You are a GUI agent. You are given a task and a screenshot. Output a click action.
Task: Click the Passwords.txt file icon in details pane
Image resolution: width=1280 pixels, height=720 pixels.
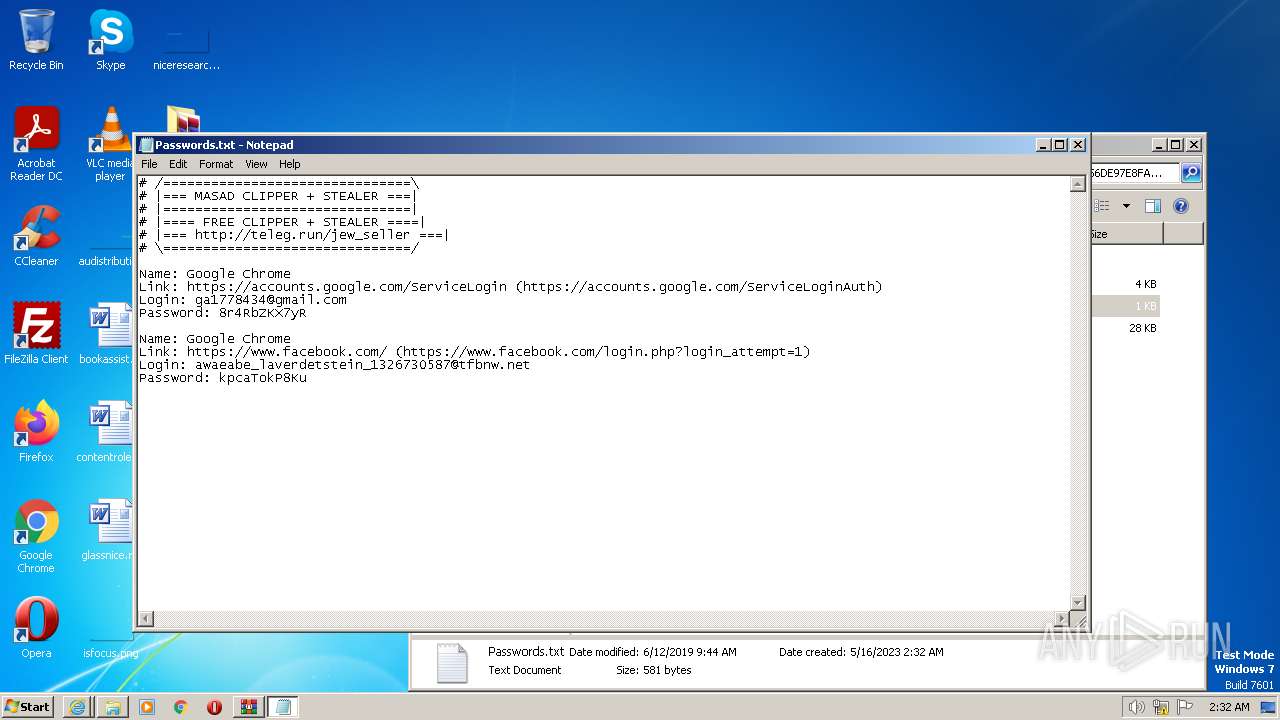coord(452,663)
